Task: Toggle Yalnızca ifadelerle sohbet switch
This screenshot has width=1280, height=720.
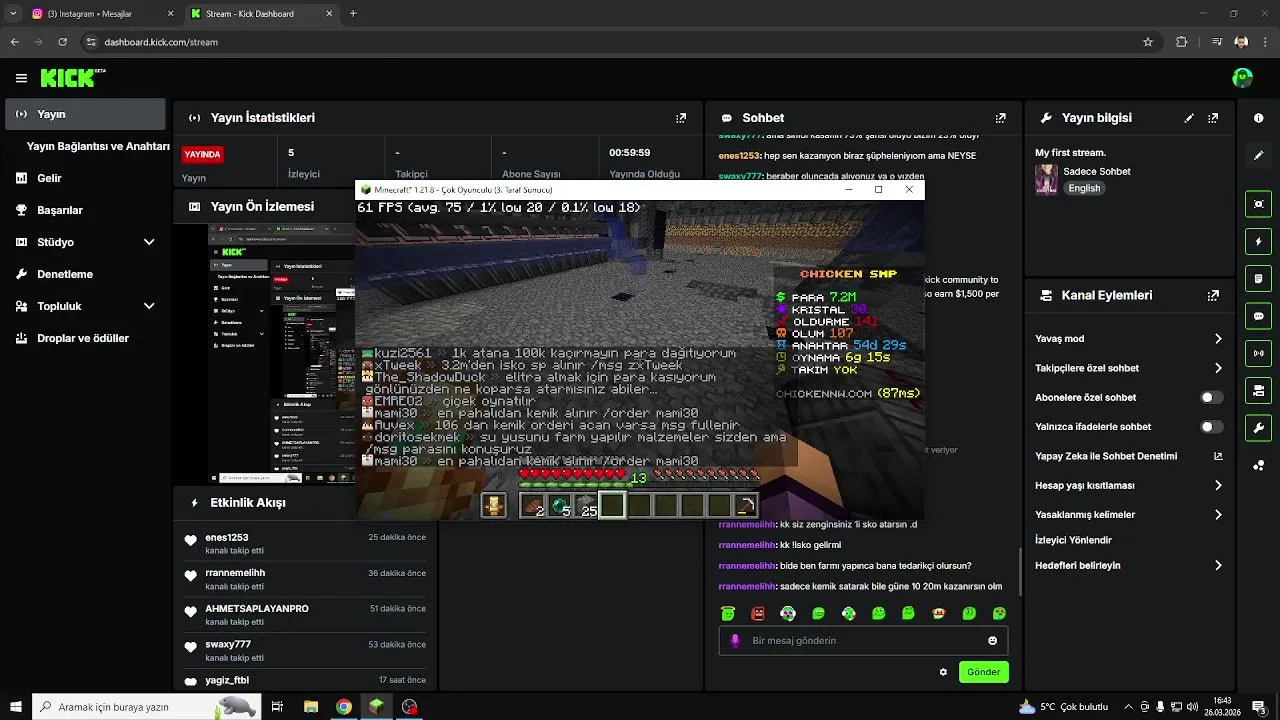Action: [1211, 427]
